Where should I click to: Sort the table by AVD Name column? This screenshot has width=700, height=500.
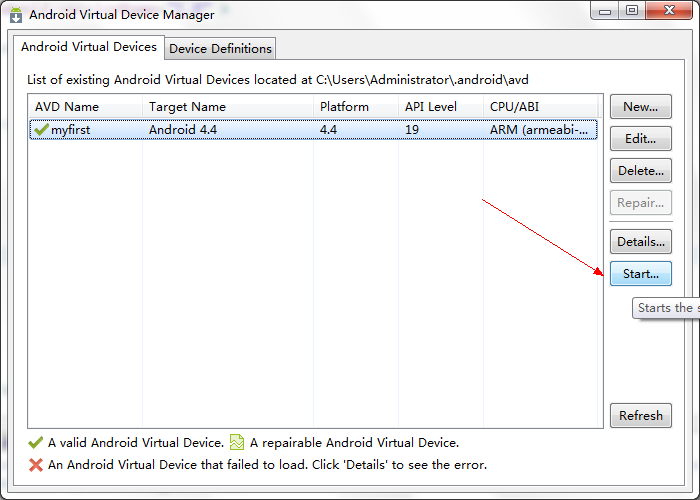[x=85, y=107]
